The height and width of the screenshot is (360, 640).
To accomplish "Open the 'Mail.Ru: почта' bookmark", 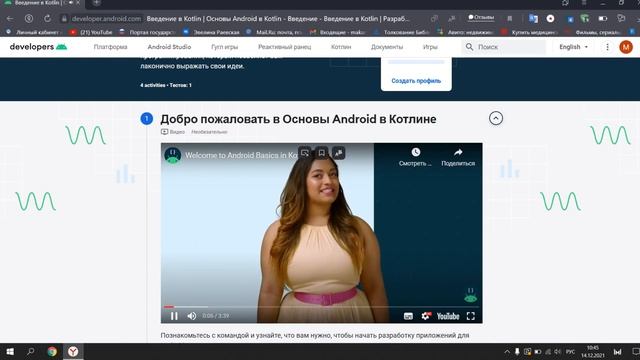I will pos(275,32).
